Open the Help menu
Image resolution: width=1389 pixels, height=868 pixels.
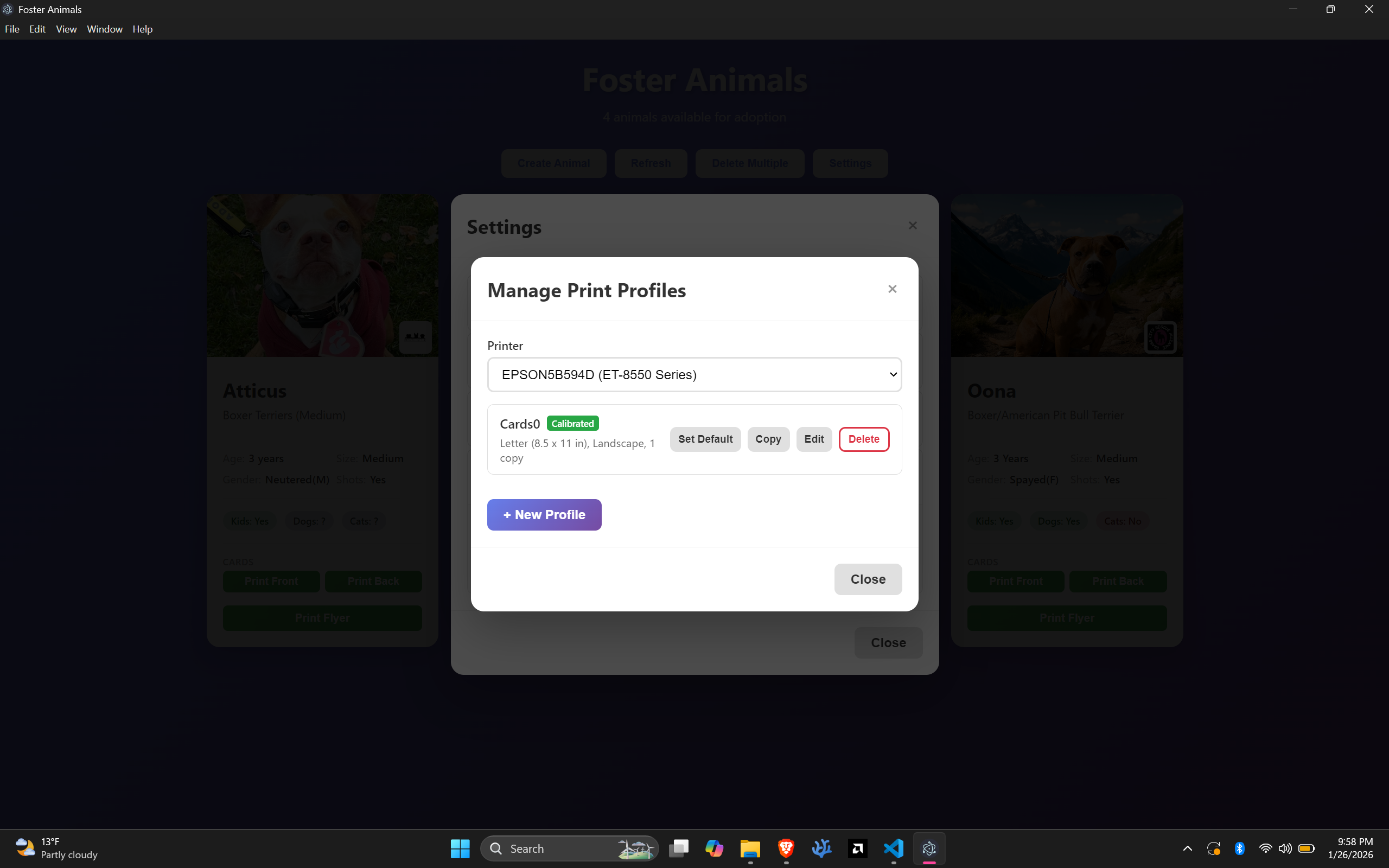pos(142,29)
